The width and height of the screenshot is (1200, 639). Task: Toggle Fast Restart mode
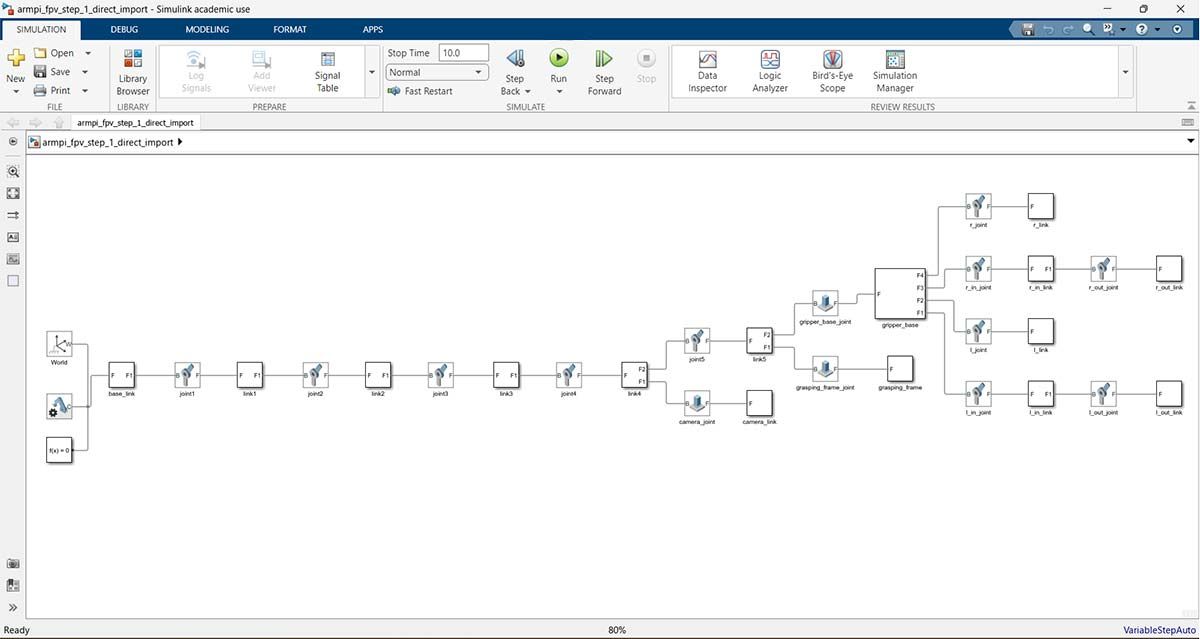click(420, 91)
